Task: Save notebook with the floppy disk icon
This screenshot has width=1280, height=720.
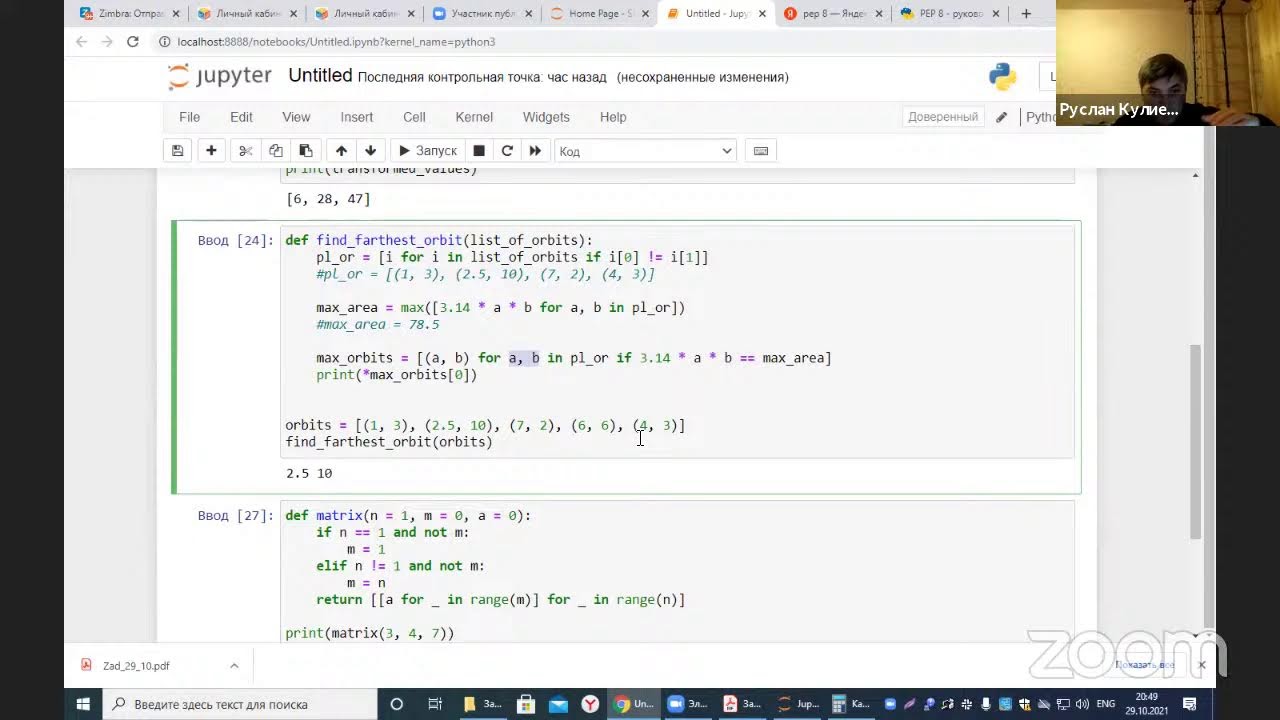Action: point(177,151)
